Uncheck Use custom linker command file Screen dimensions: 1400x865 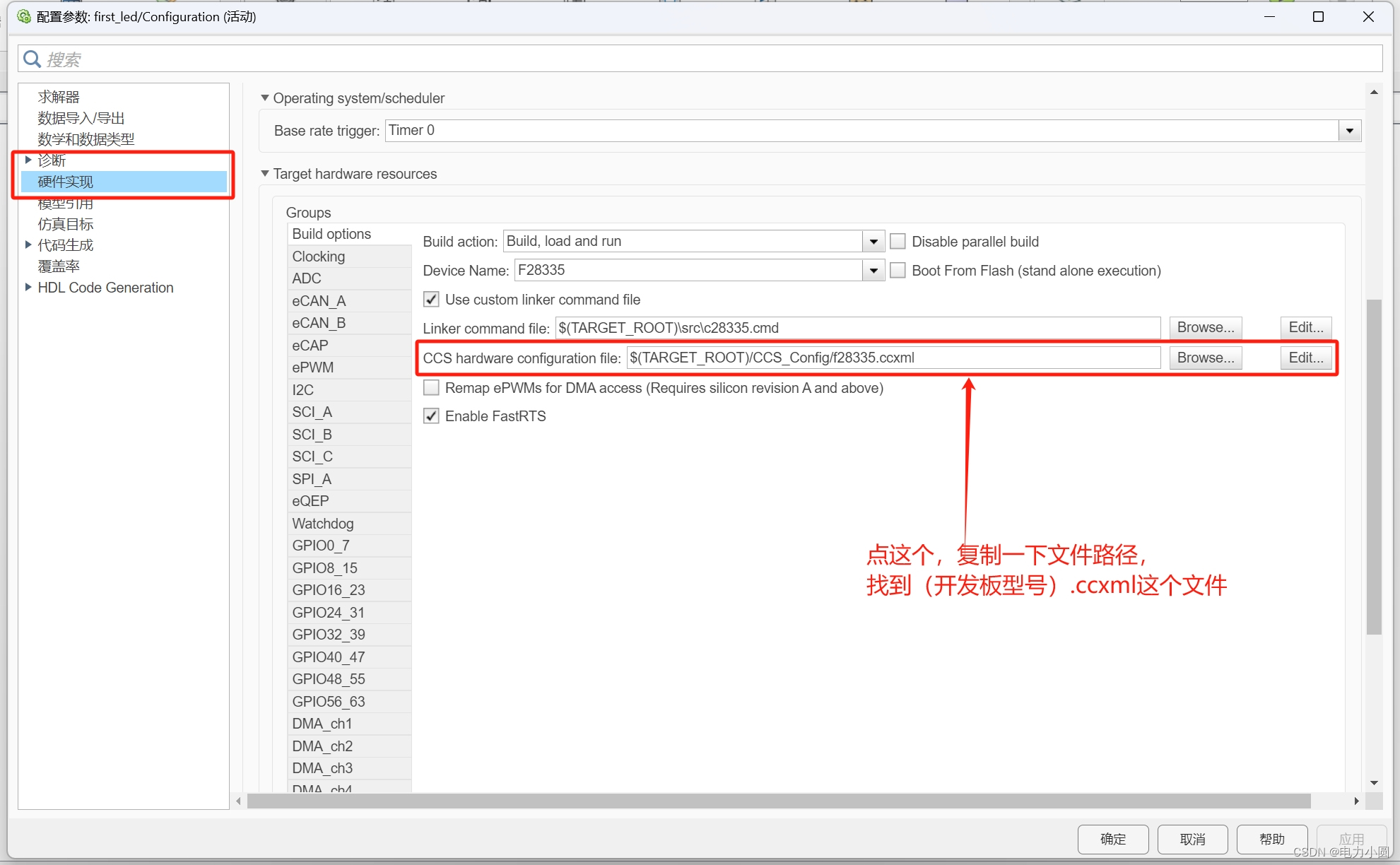pos(431,299)
